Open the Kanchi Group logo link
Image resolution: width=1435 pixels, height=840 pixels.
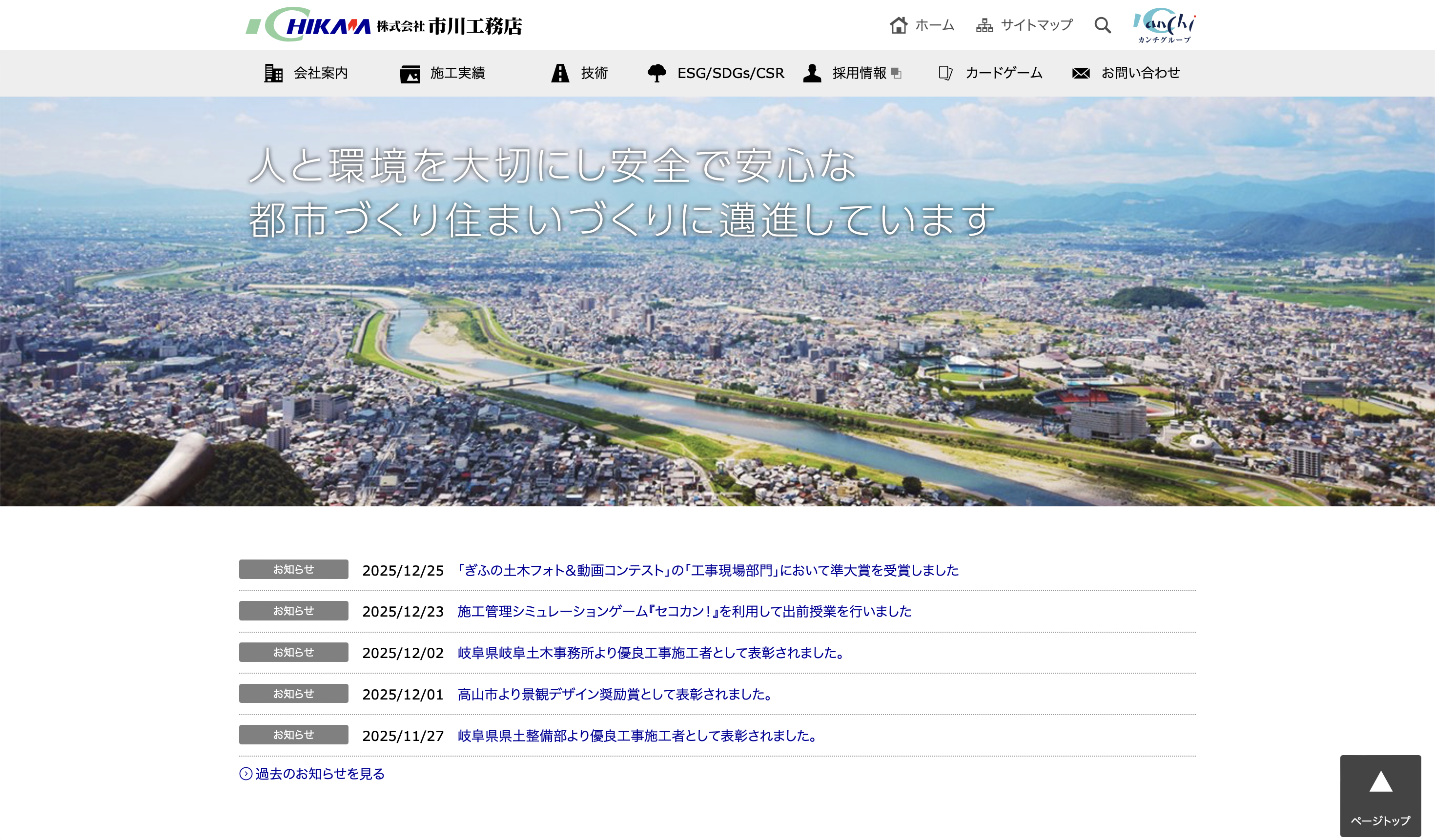point(1164,25)
